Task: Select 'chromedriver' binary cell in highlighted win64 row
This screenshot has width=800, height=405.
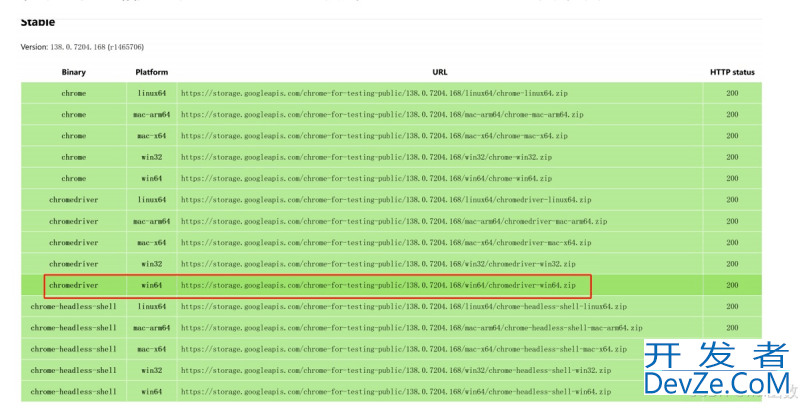Action: (x=73, y=286)
